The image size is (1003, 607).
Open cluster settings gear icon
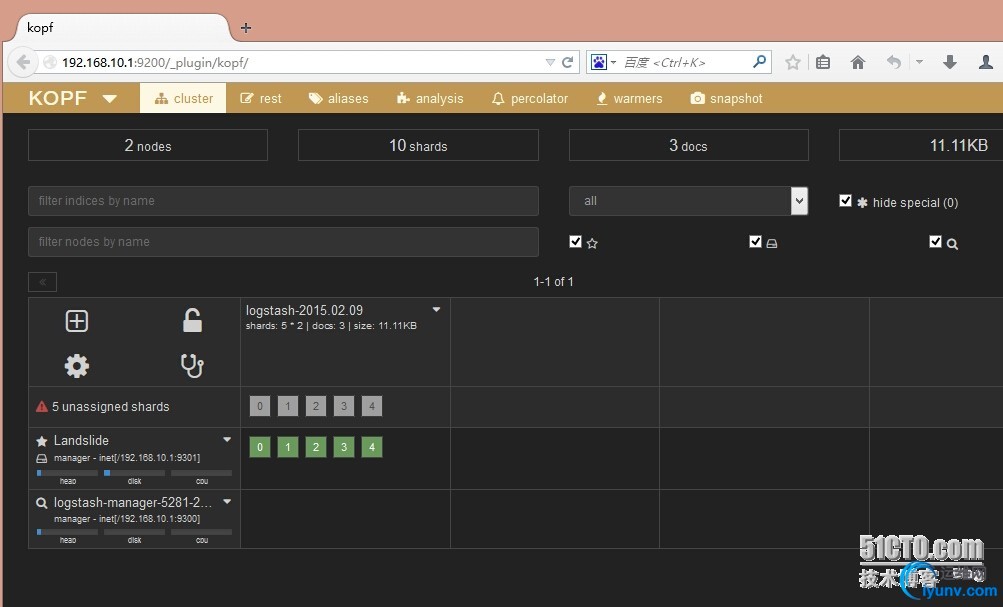[77, 366]
